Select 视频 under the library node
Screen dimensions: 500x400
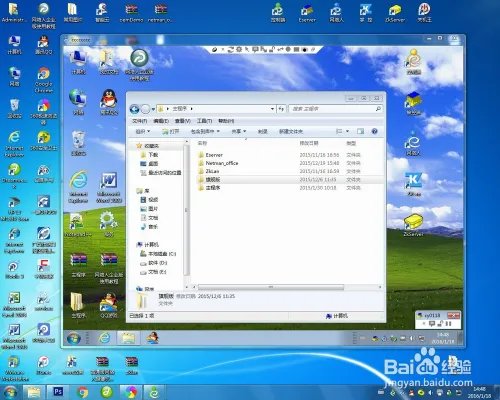click(149, 200)
